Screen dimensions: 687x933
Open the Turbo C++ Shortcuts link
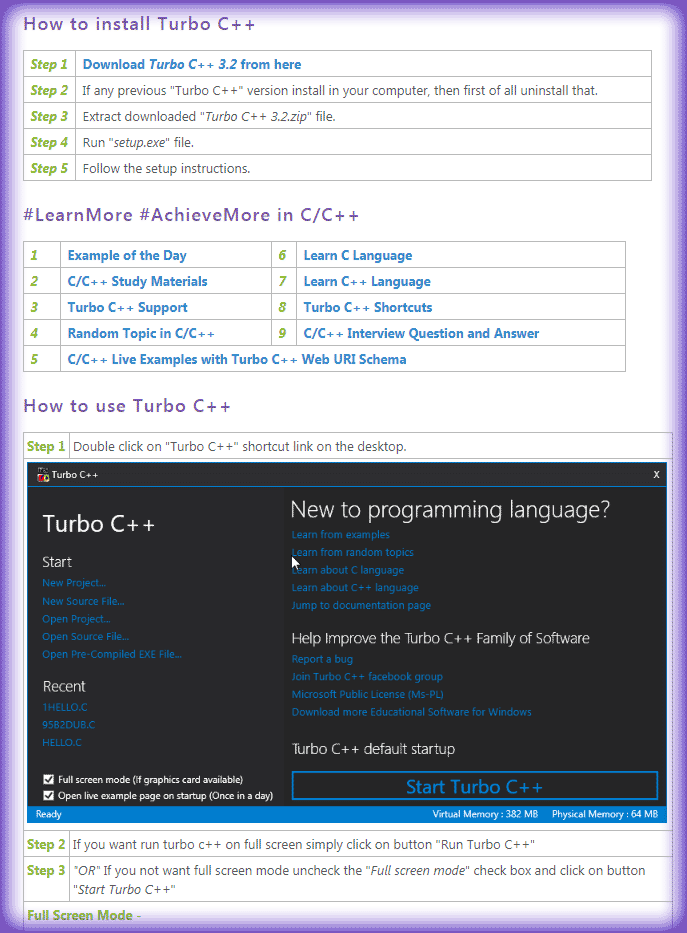[368, 308]
